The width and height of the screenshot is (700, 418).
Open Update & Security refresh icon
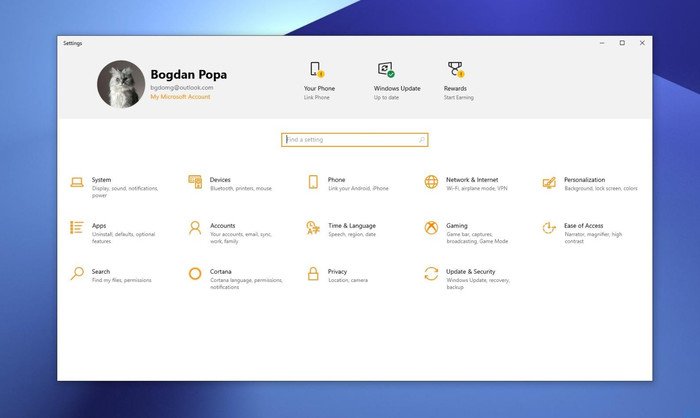pos(431,273)
